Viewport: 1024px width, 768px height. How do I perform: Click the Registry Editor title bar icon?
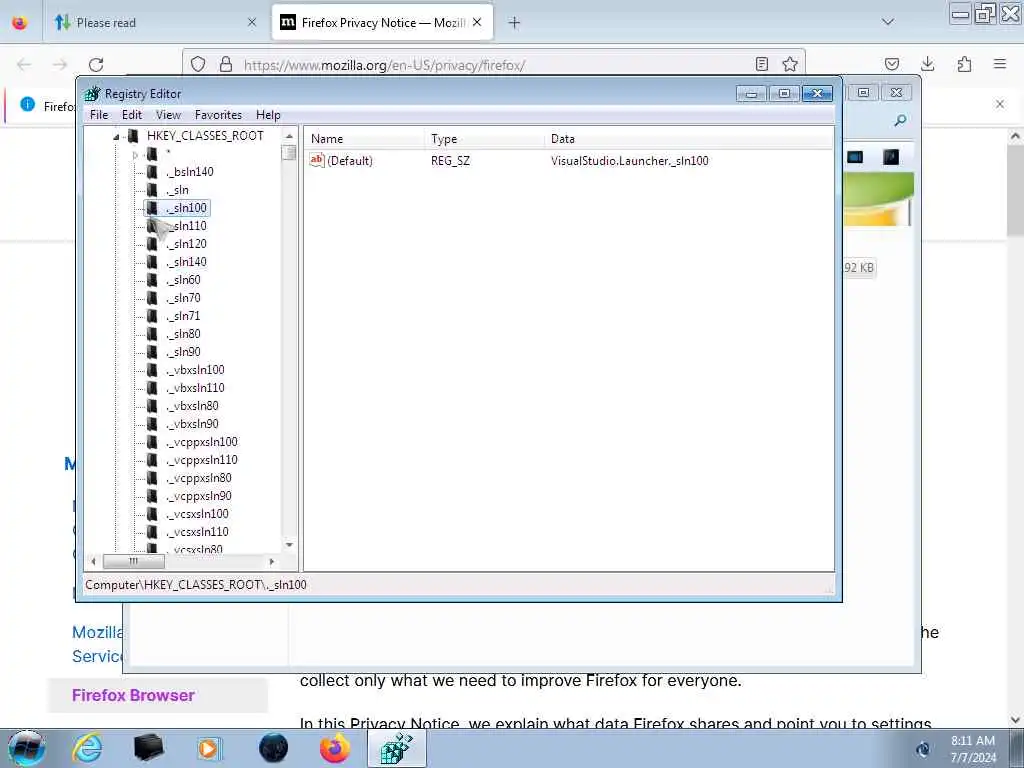pyautogui.click(x=93, y=93)
